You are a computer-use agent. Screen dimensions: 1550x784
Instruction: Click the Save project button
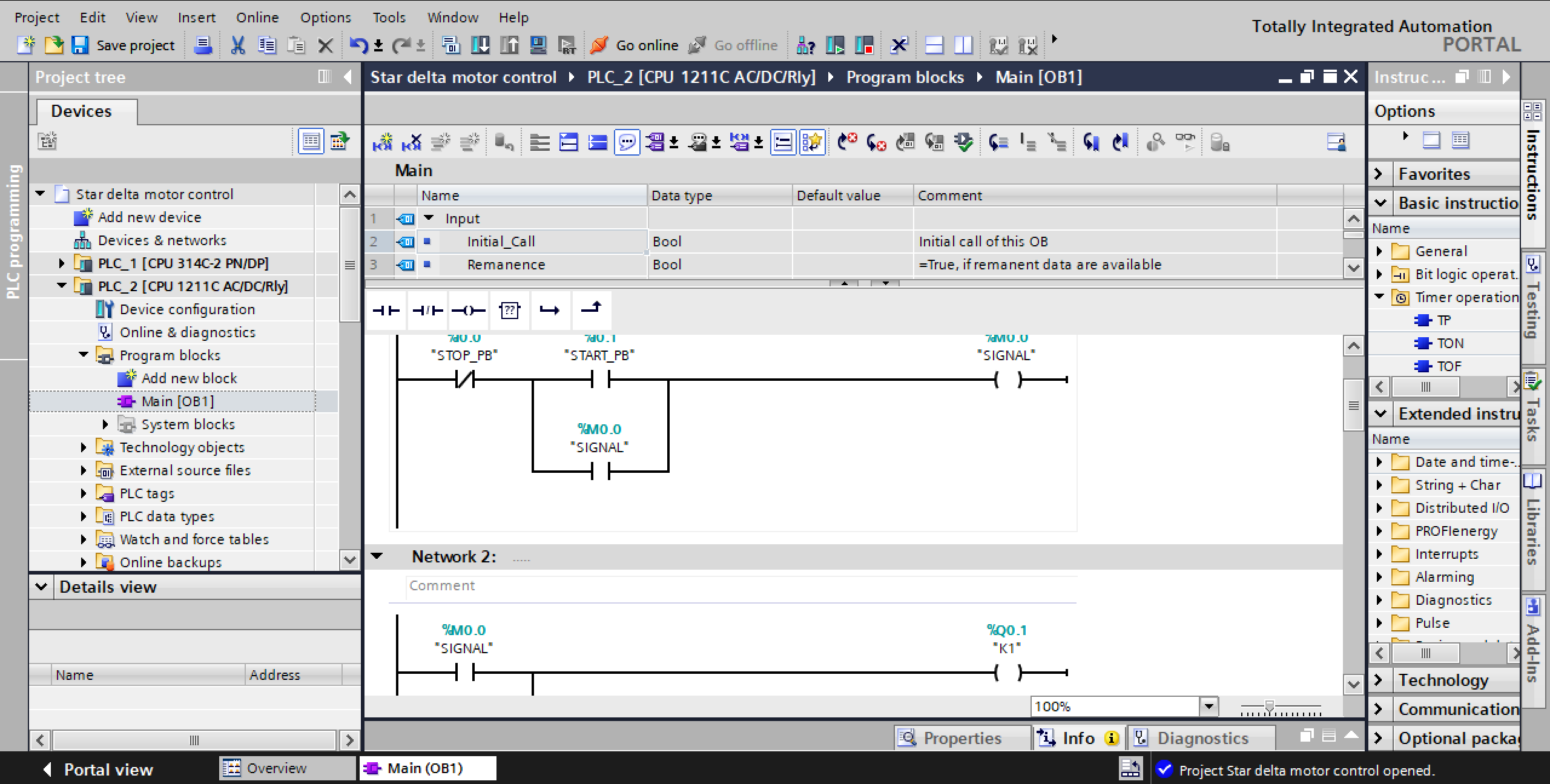point(124,45)
